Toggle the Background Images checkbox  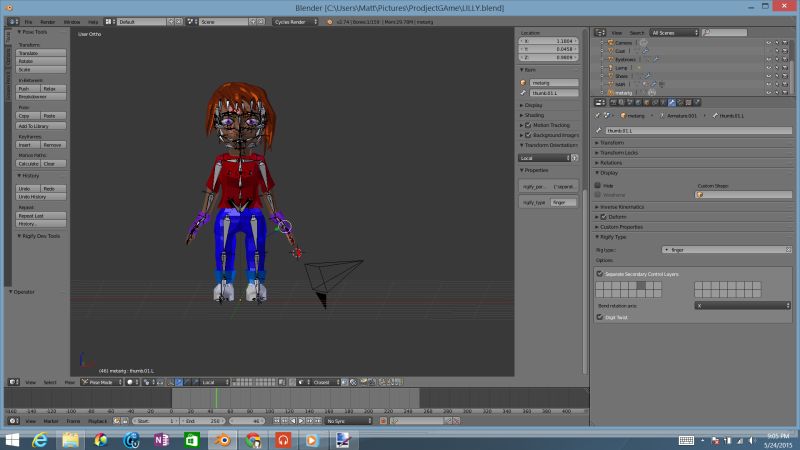528,135
